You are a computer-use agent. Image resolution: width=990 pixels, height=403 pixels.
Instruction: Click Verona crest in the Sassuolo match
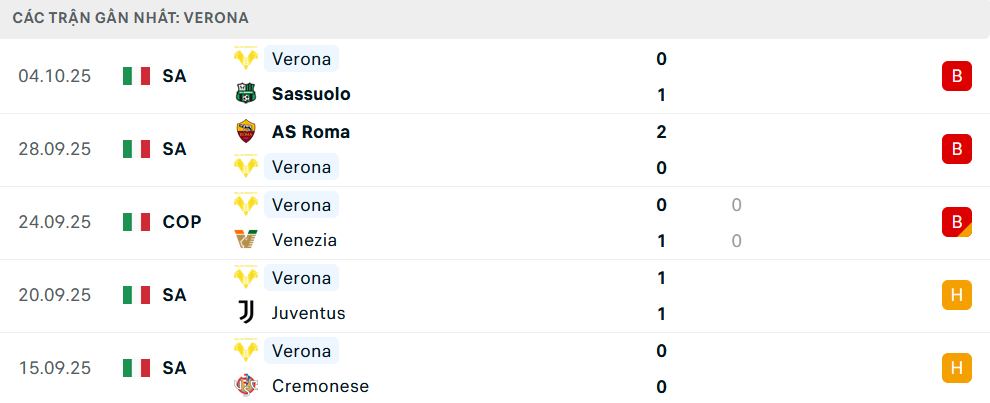point(246,58)
